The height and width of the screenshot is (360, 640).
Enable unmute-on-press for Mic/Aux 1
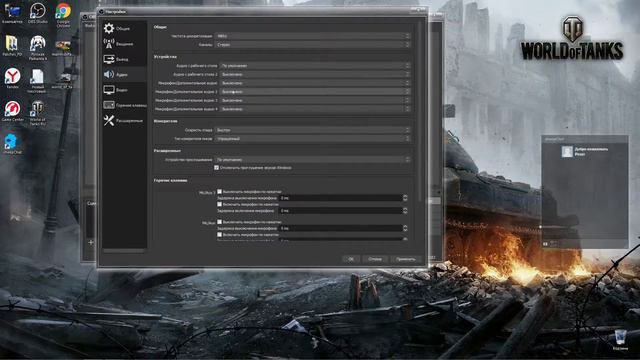coord(220,204)
